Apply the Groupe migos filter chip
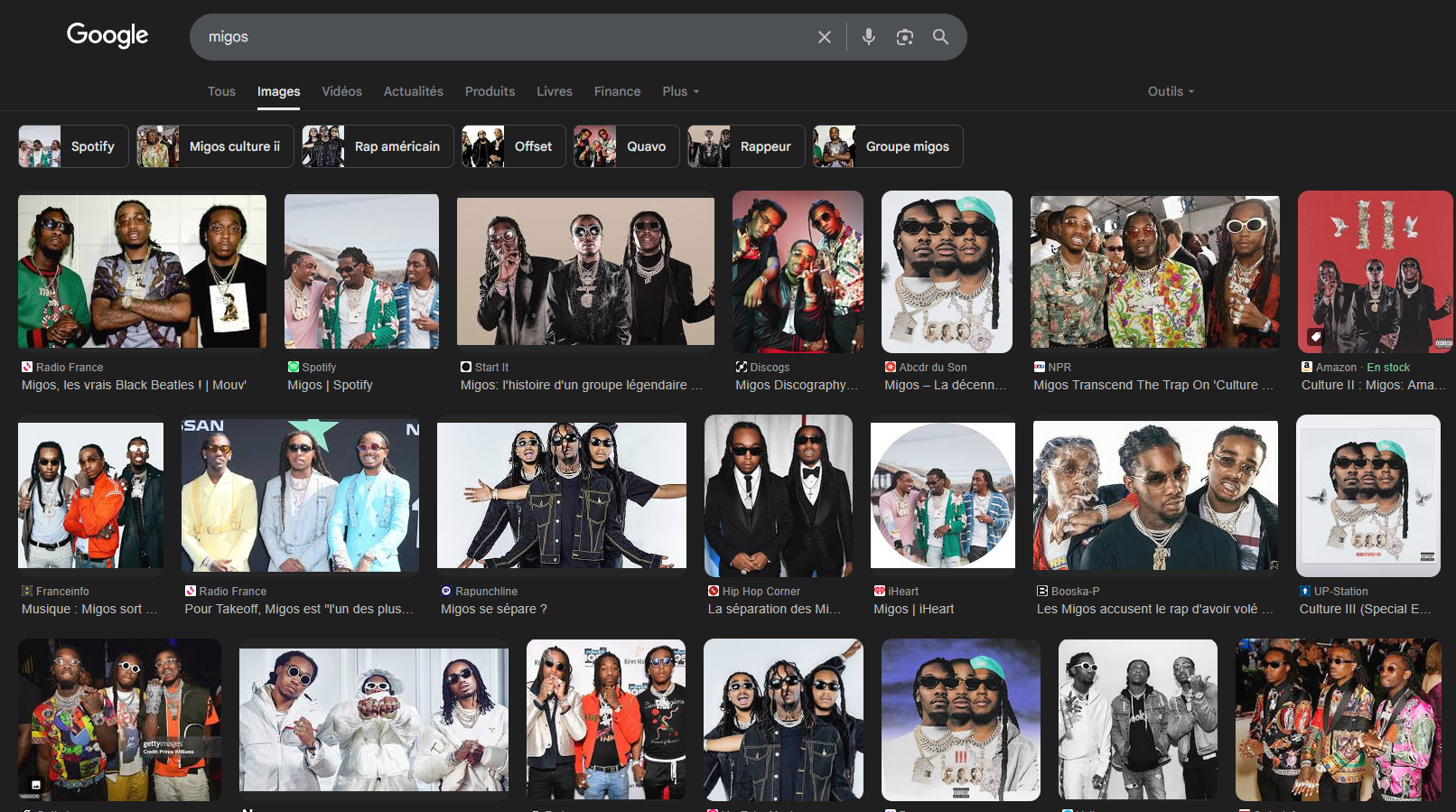This screenshot has height=812, width=1456. coord(888,146)
